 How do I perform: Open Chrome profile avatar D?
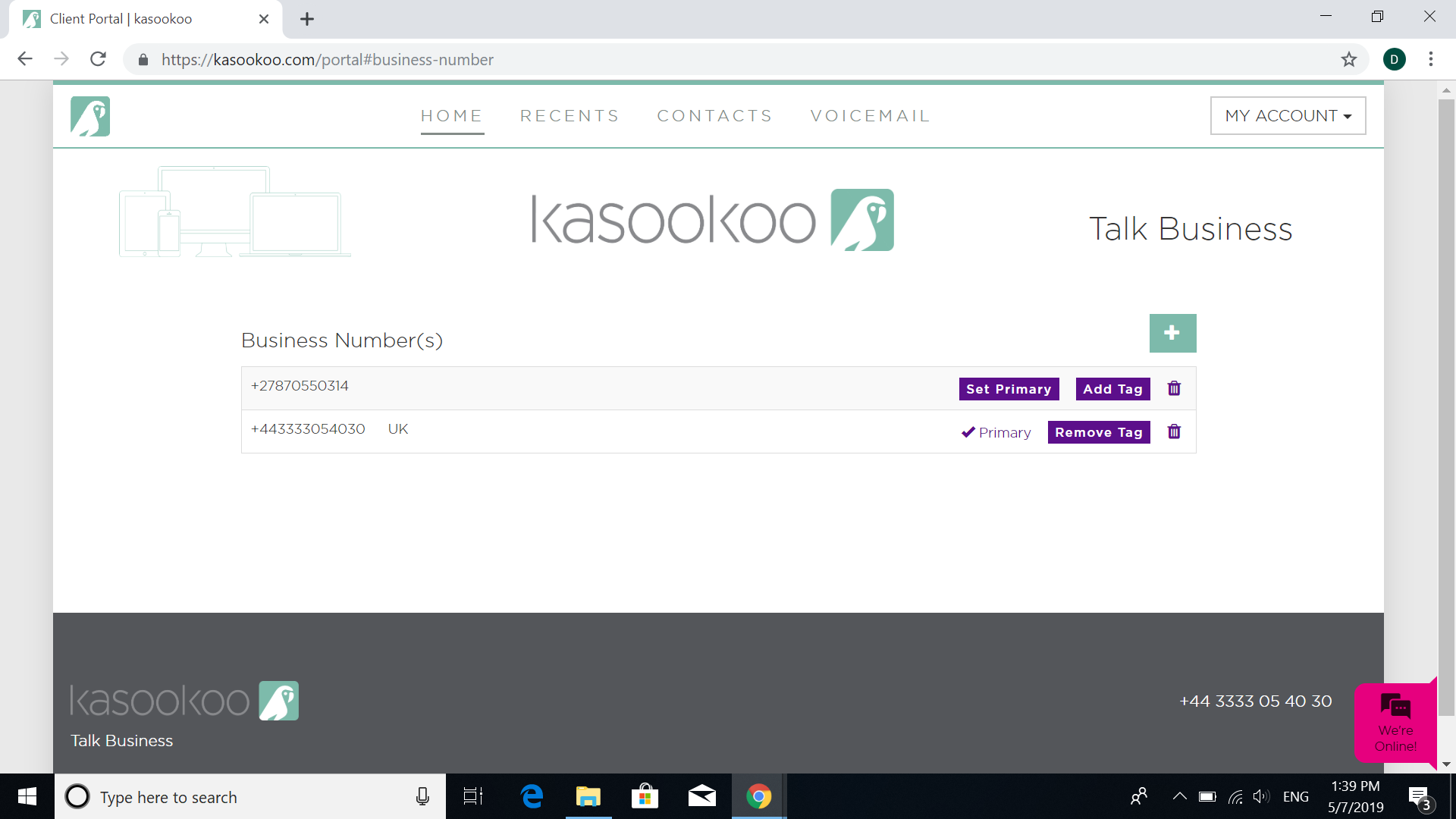click(1394, 59)
